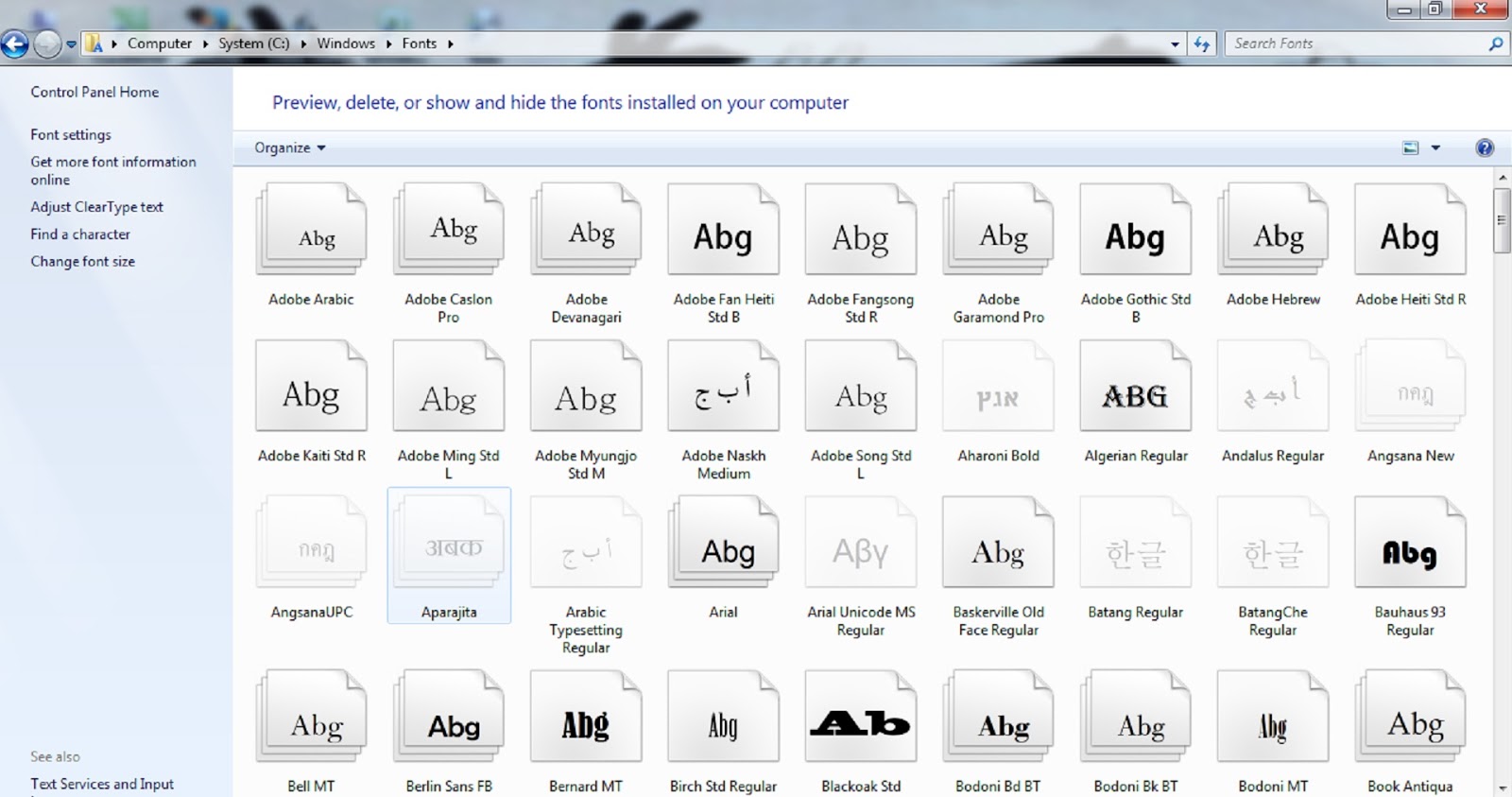Select the Andalus Regular font icon
This screenshot has width=1512, height=797.
click(x=1273, y=387)
